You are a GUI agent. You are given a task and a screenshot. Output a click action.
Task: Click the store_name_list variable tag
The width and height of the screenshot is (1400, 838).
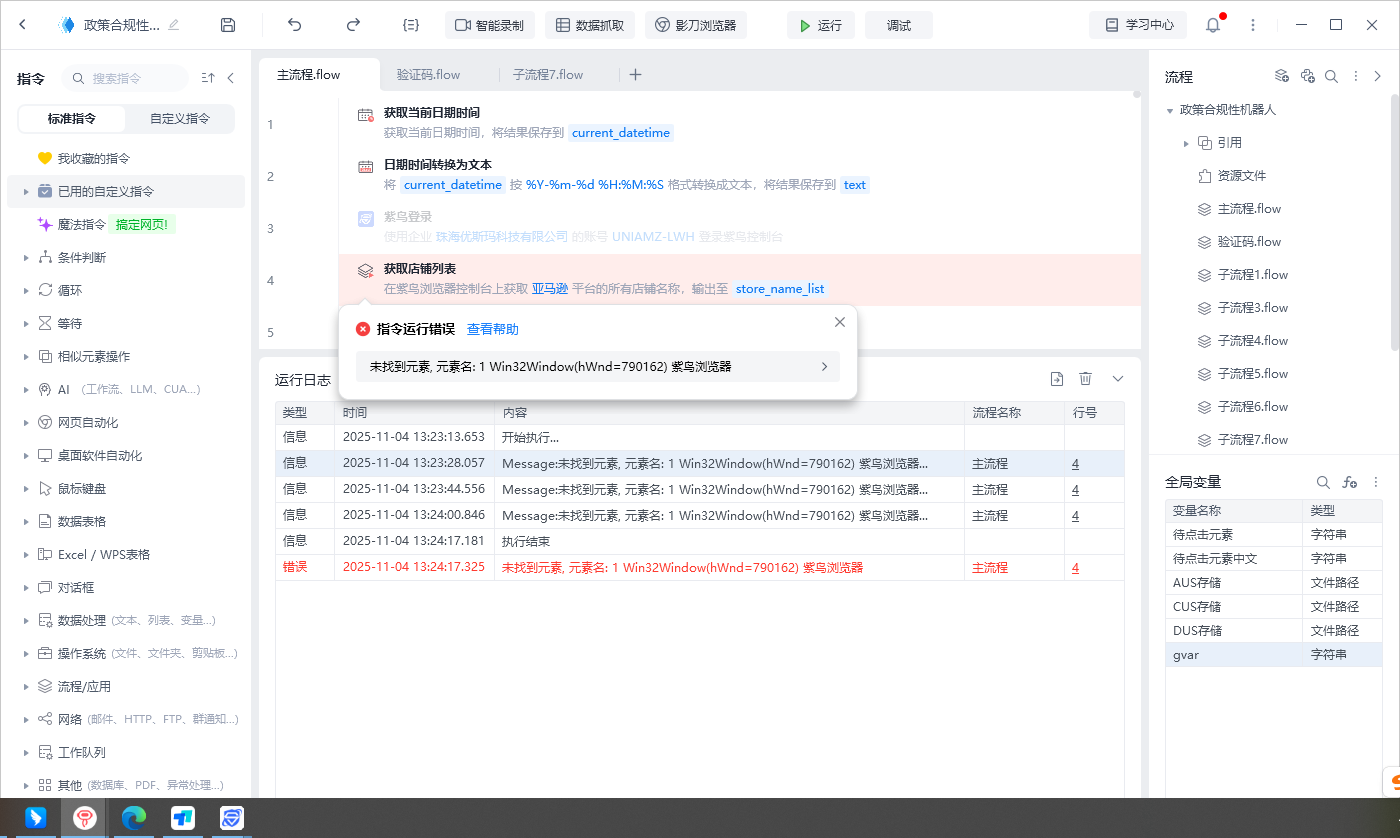(x=780, y=289)
